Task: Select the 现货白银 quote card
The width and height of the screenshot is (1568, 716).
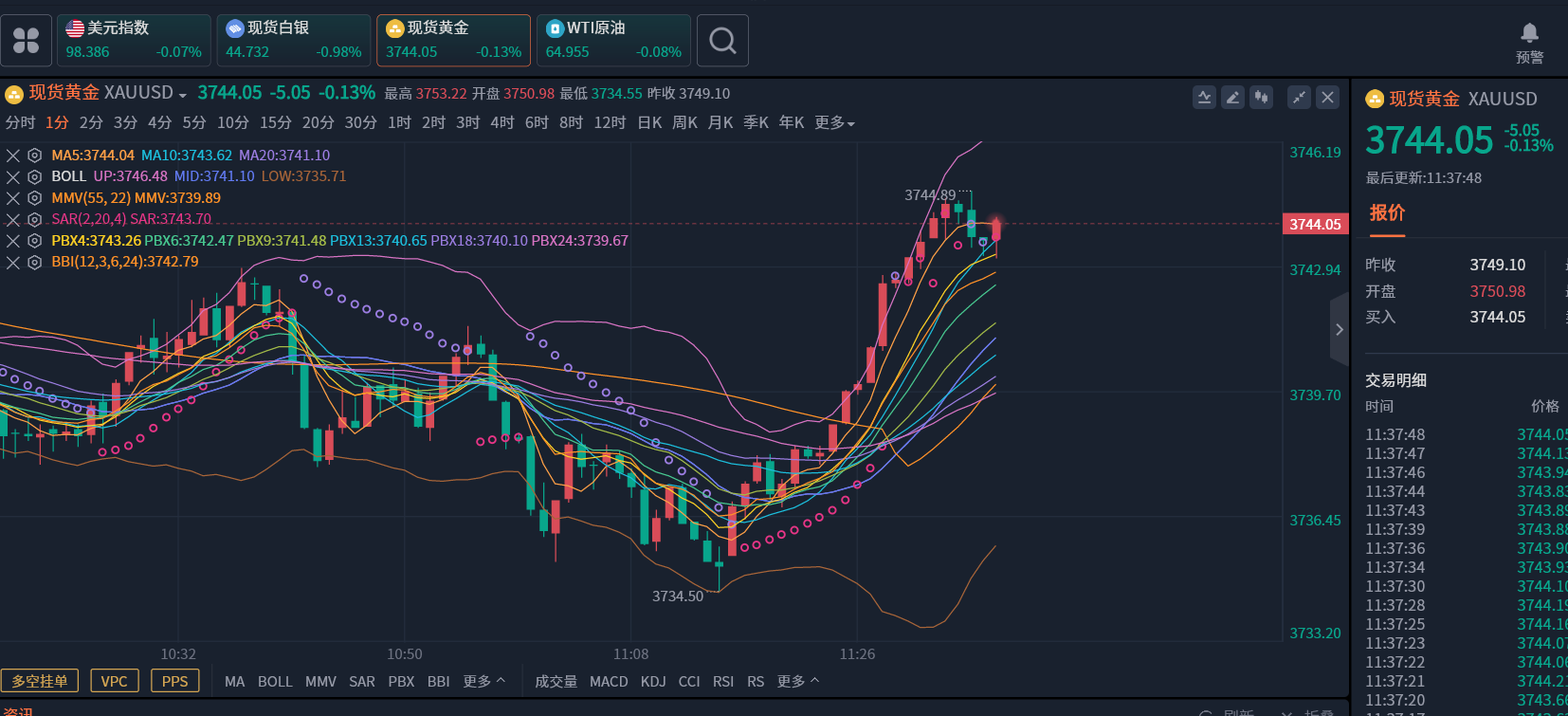Action: pyautogui.click(x=294, y=40)
